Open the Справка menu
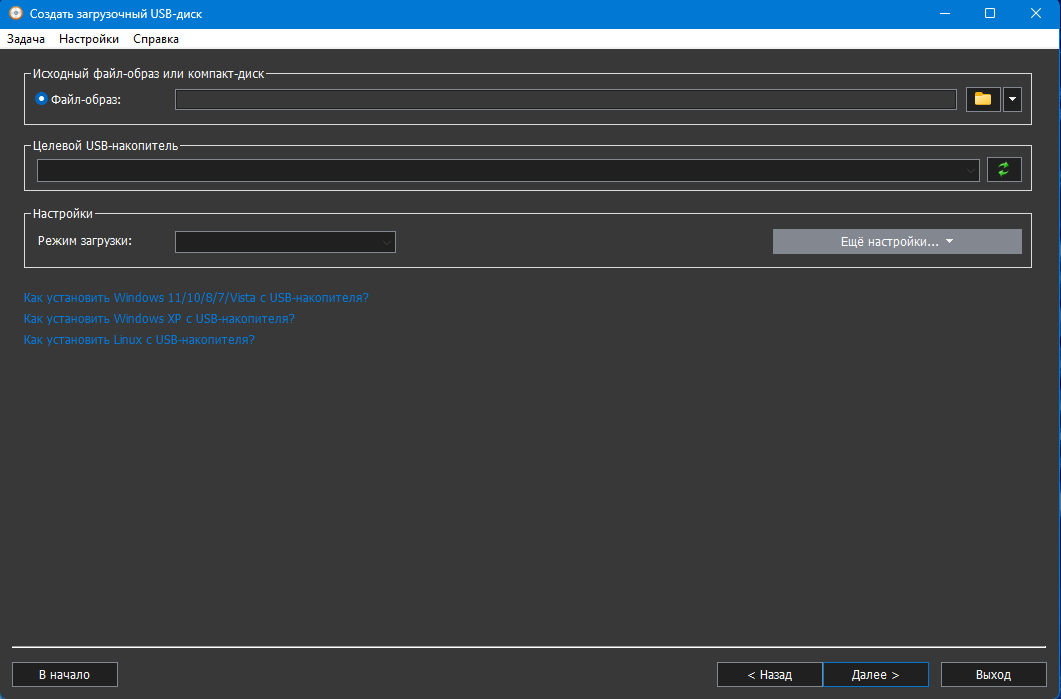This screenshot has width=1061, height=699. (x=156, y=39)
